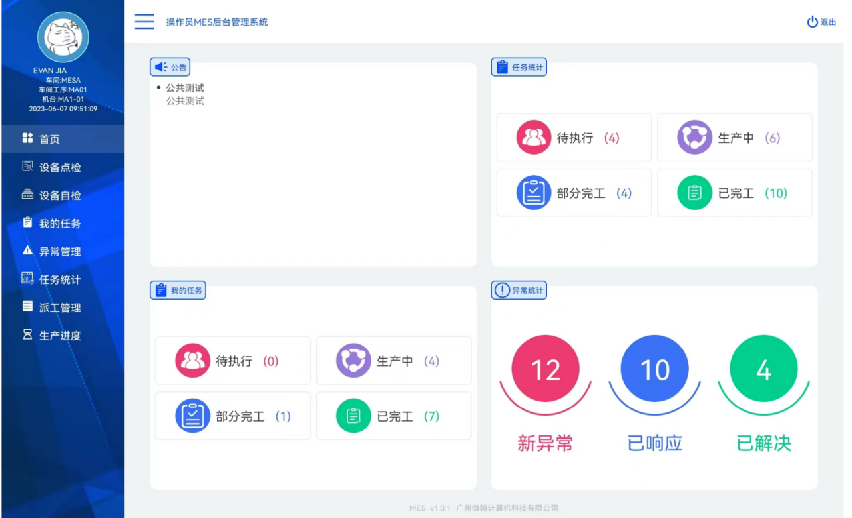Open 部分完工 (1) in 我的任务
This screenshot has width=852, height=518.
point(233,416)
